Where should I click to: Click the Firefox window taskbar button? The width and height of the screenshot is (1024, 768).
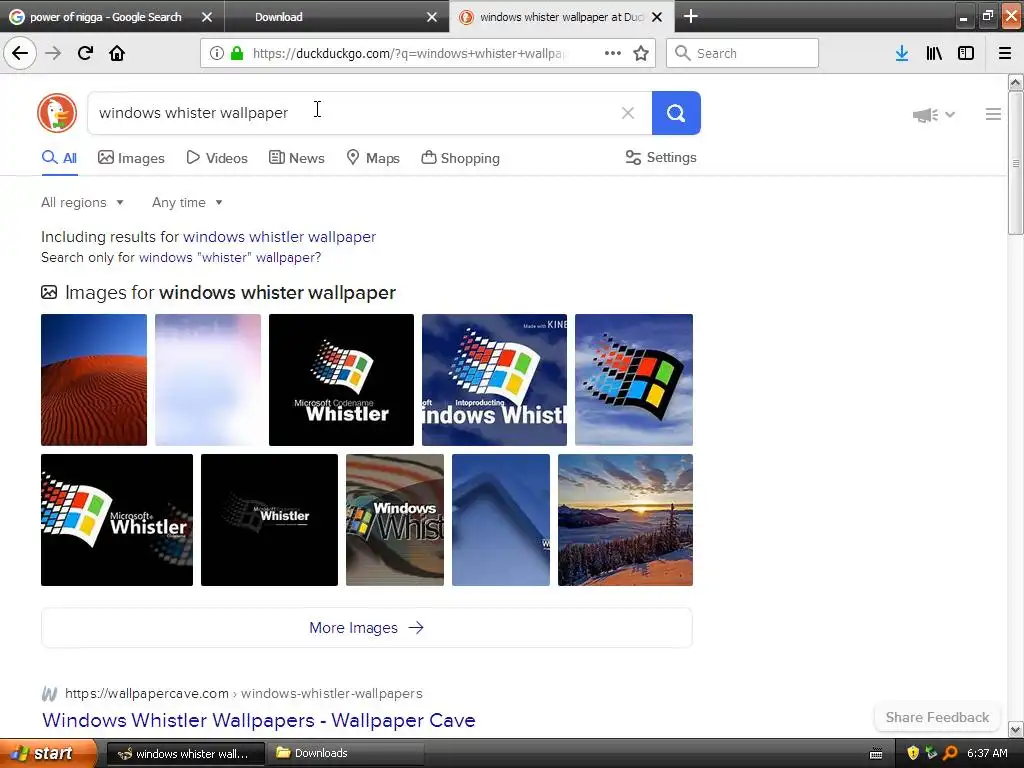pos(185,753)
